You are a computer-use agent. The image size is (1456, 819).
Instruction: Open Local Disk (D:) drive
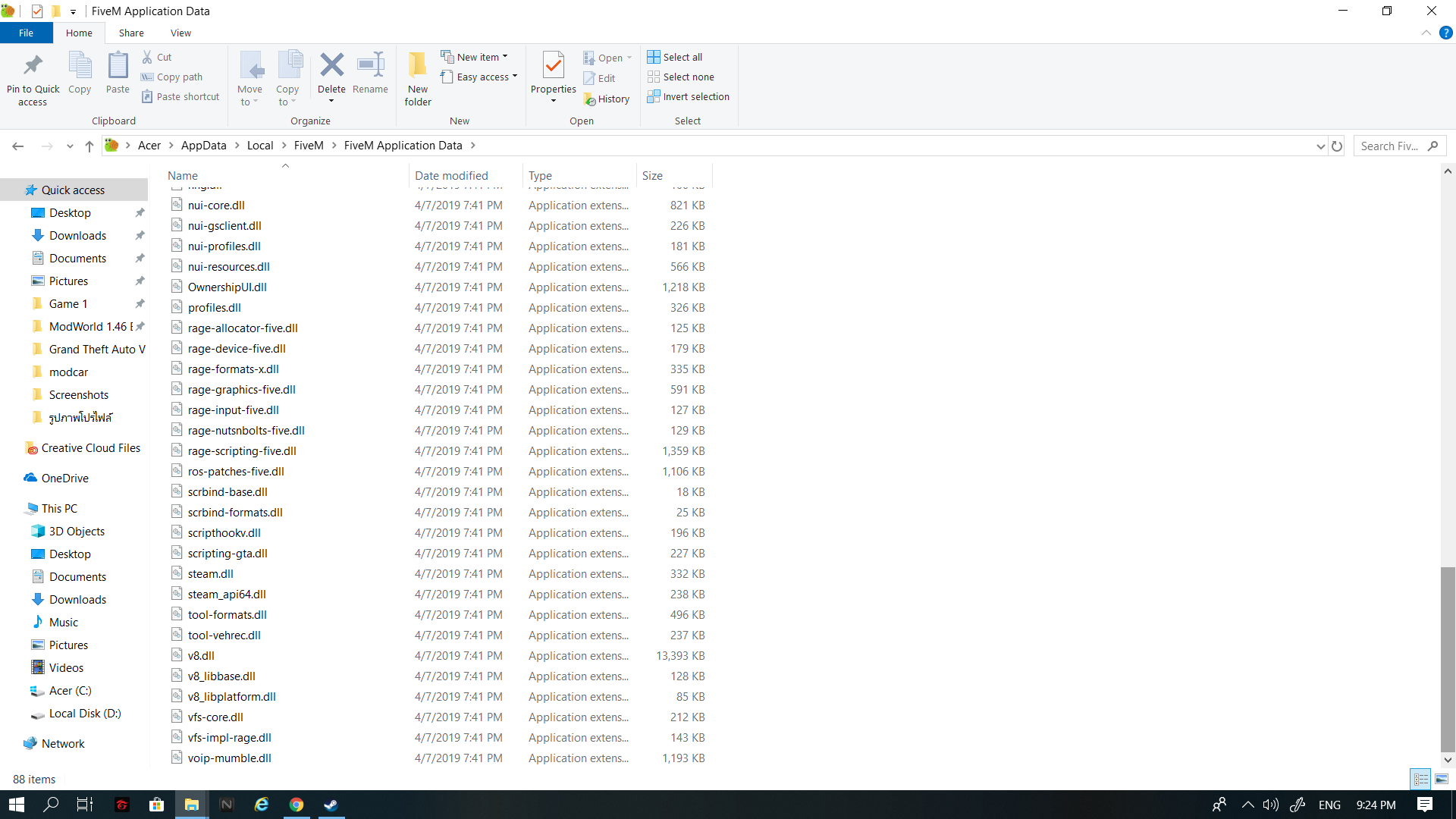[x=85, y=713]
